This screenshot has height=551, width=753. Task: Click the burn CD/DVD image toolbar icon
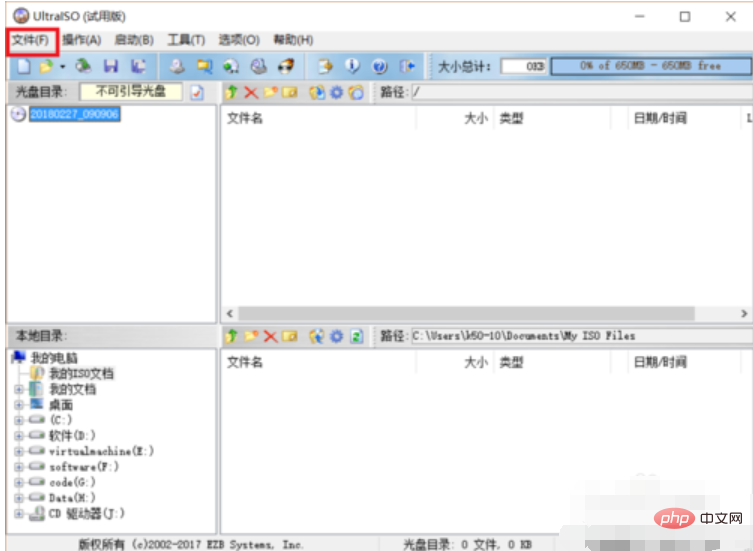click(x=259, y=66)
